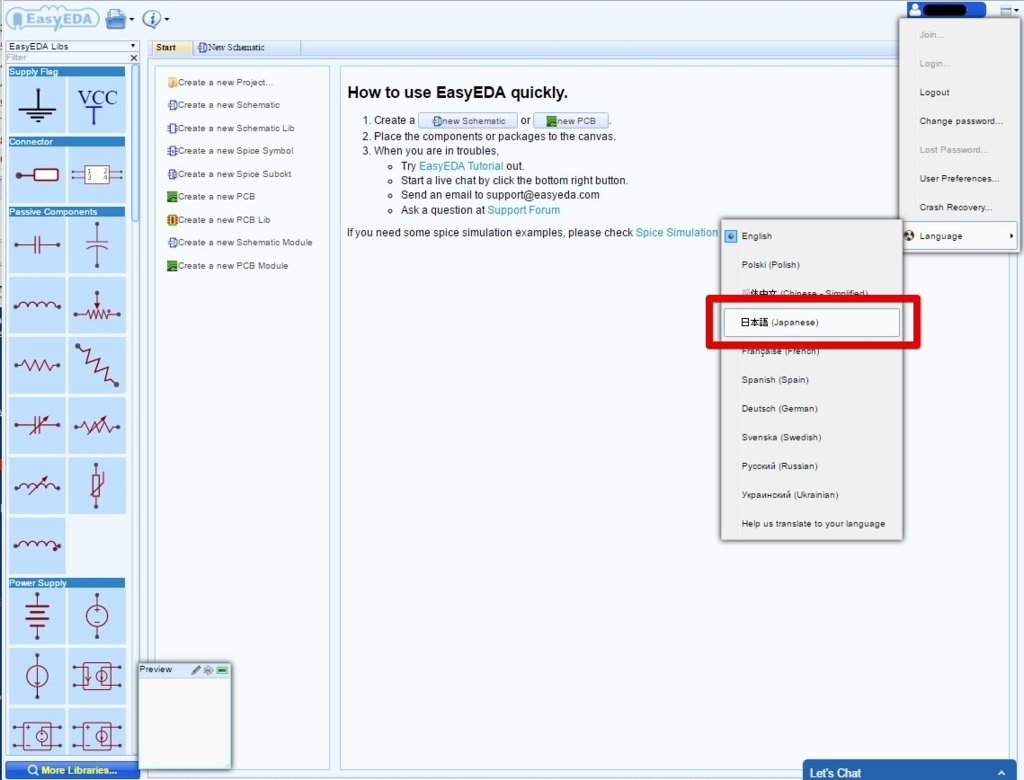The height and width of the screenshot is (780, 1024).
Task: Choose Ukrainian language option
Action: 812,495
